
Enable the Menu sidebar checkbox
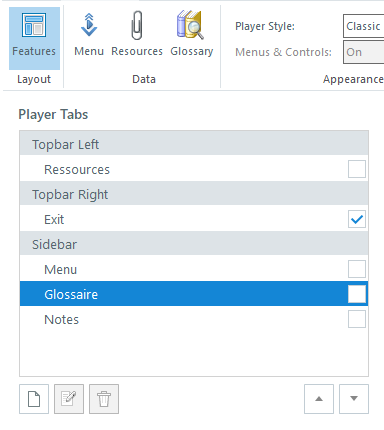click(357, 269)
